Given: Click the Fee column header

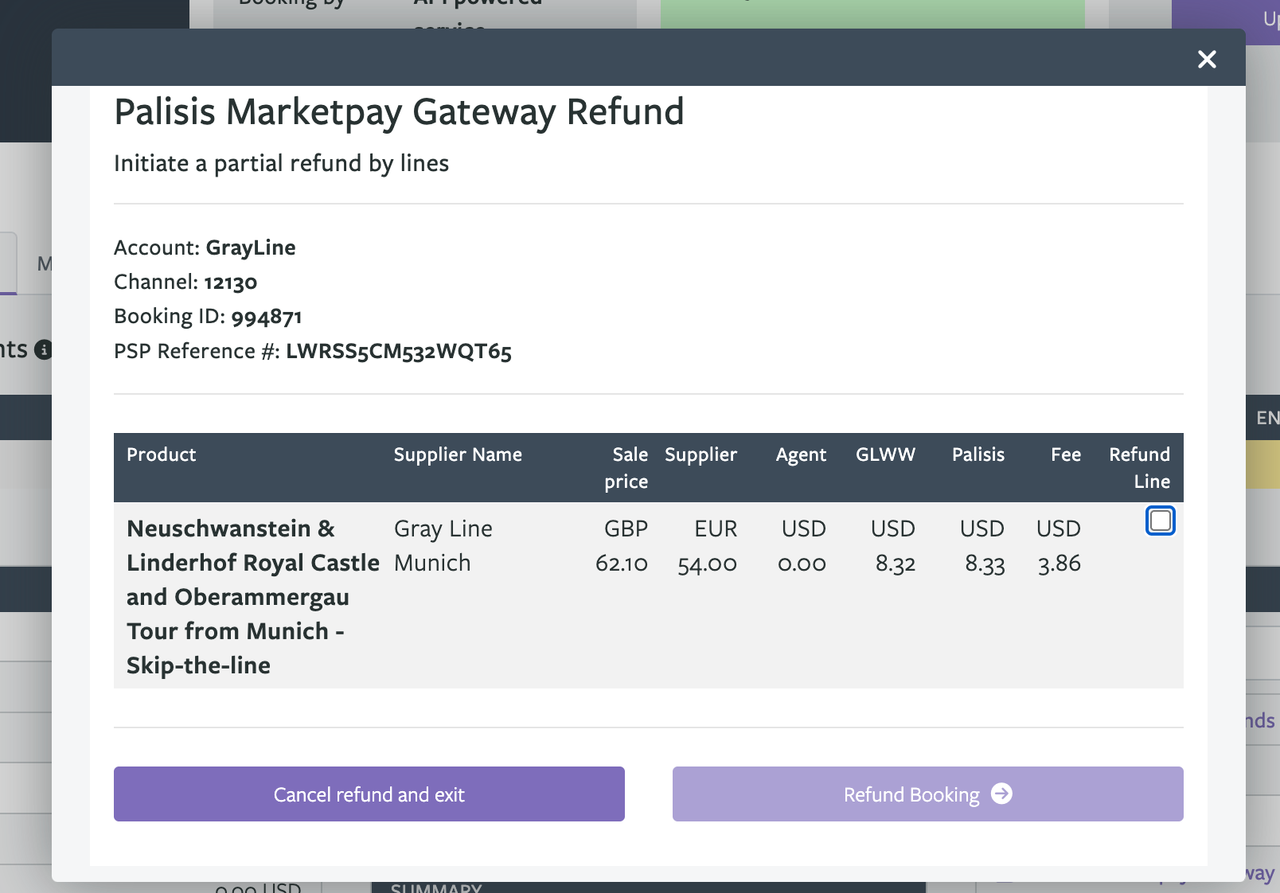Looking at the screenshot, I should (x=1066, y=454).
